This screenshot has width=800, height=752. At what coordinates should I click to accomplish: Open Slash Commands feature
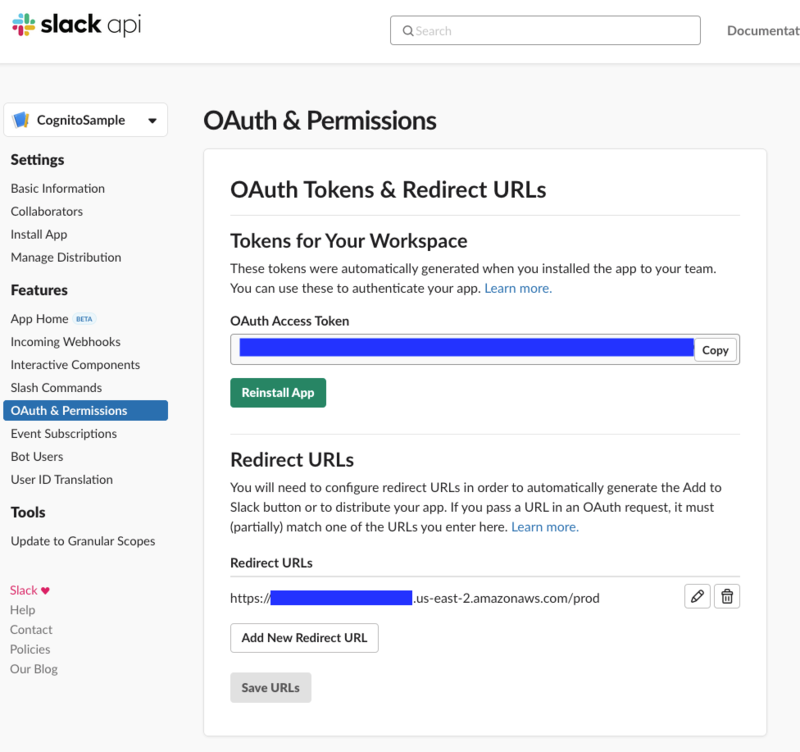point(56,388)
